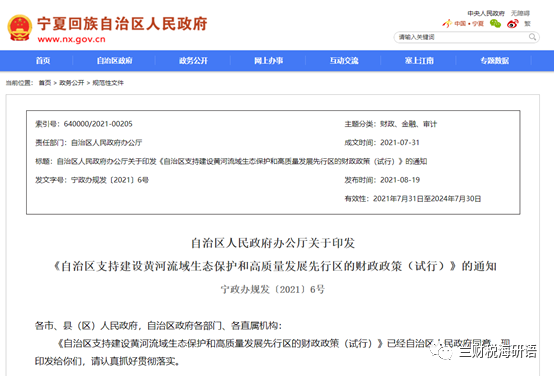
Task: Click centered document number below heading
Action: 273,289
